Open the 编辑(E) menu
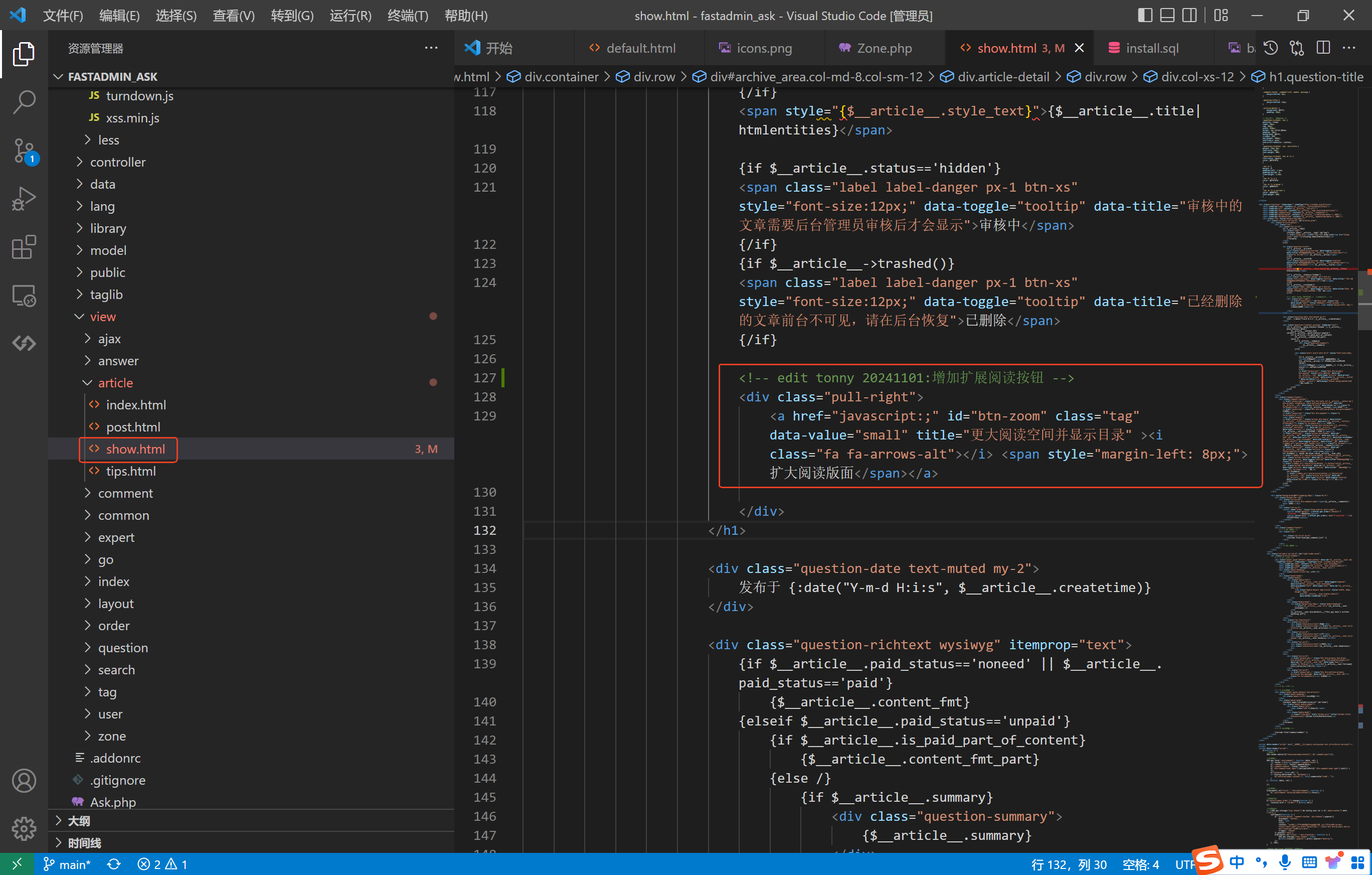 click(x=119, y=16)
